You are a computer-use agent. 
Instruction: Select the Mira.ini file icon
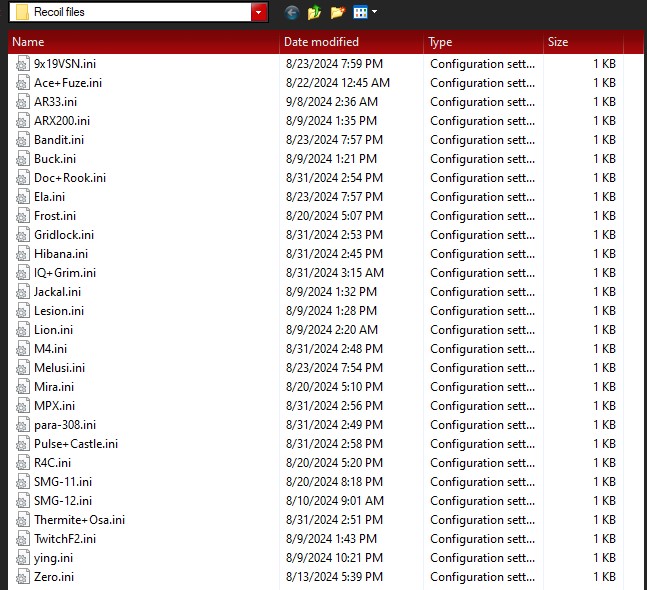23,386
